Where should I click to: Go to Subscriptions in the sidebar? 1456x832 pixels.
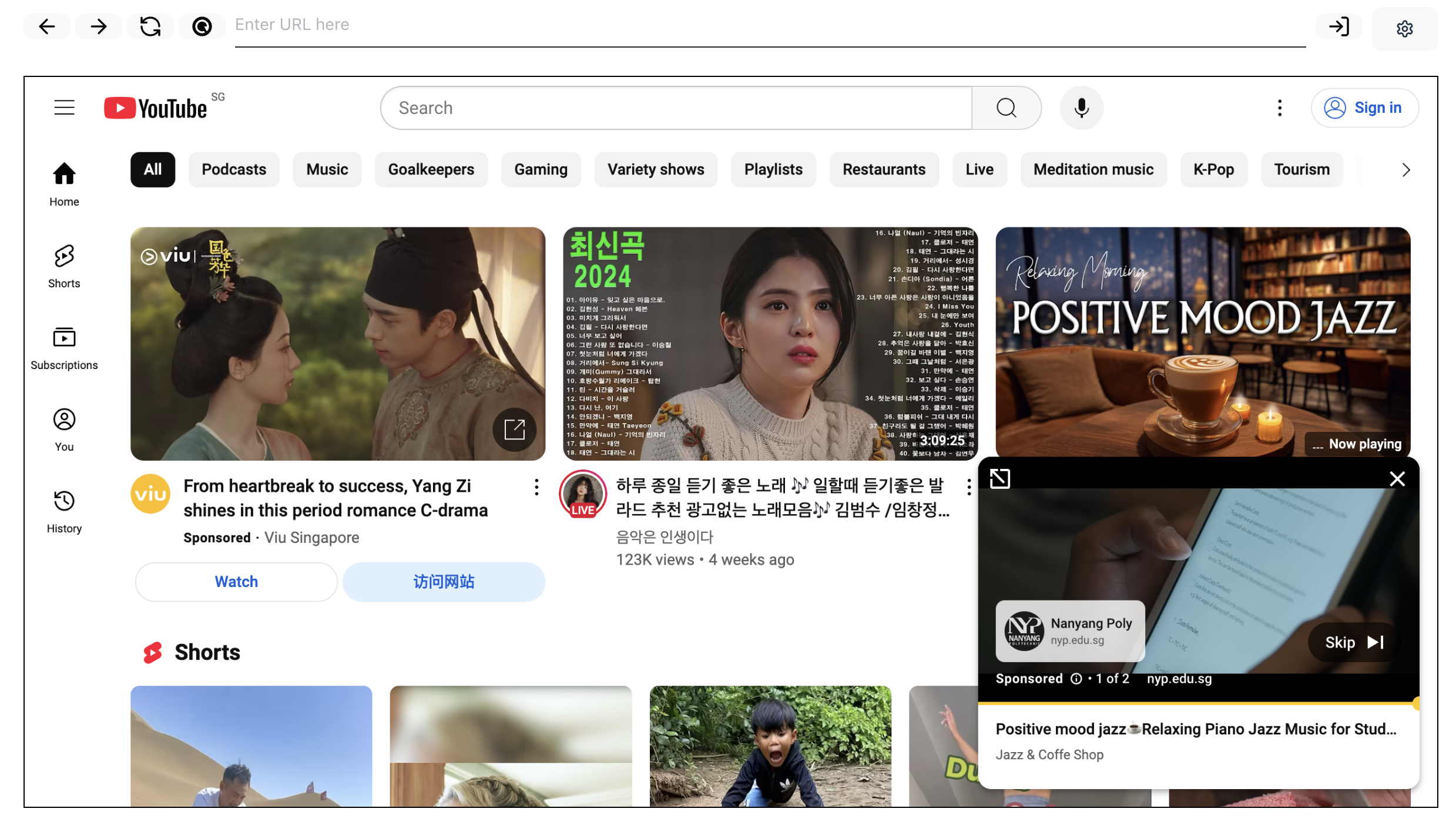(x=64, y=348)
